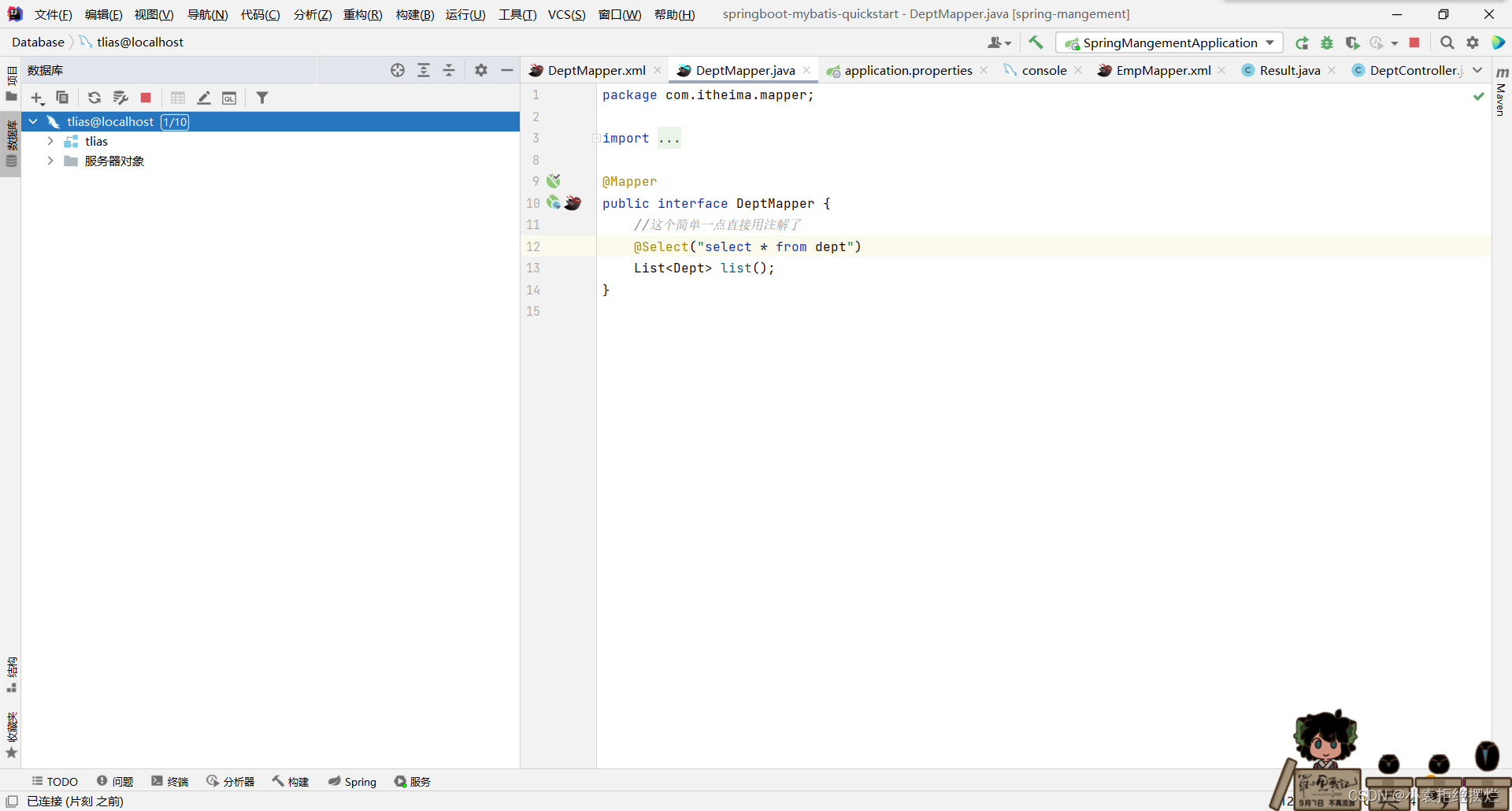Open database panel settings gear
The width and height of the screenshot is (1512, 811).
[x=481, y=70]
